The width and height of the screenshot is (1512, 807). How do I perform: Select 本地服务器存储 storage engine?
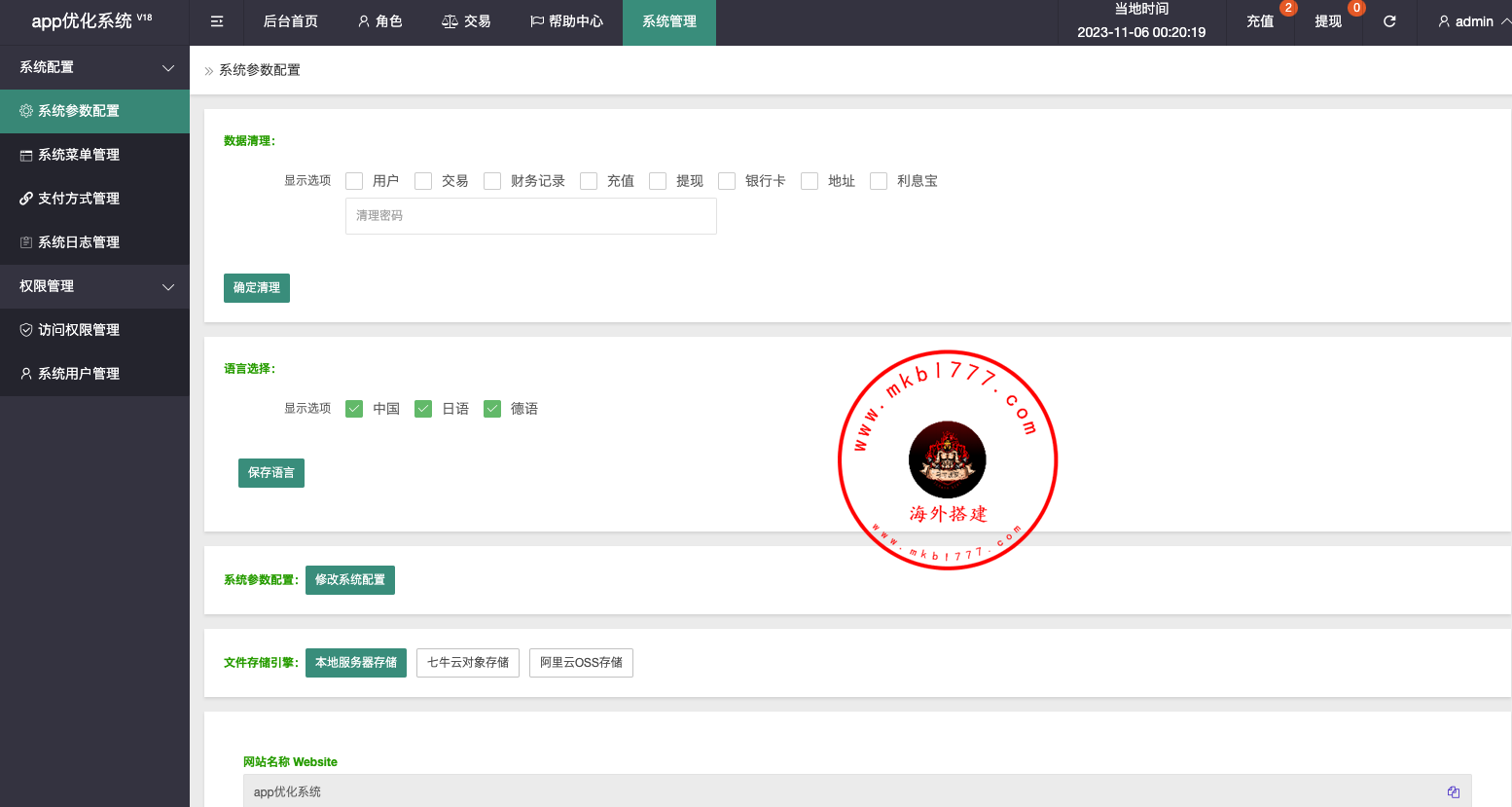(356, 663)
